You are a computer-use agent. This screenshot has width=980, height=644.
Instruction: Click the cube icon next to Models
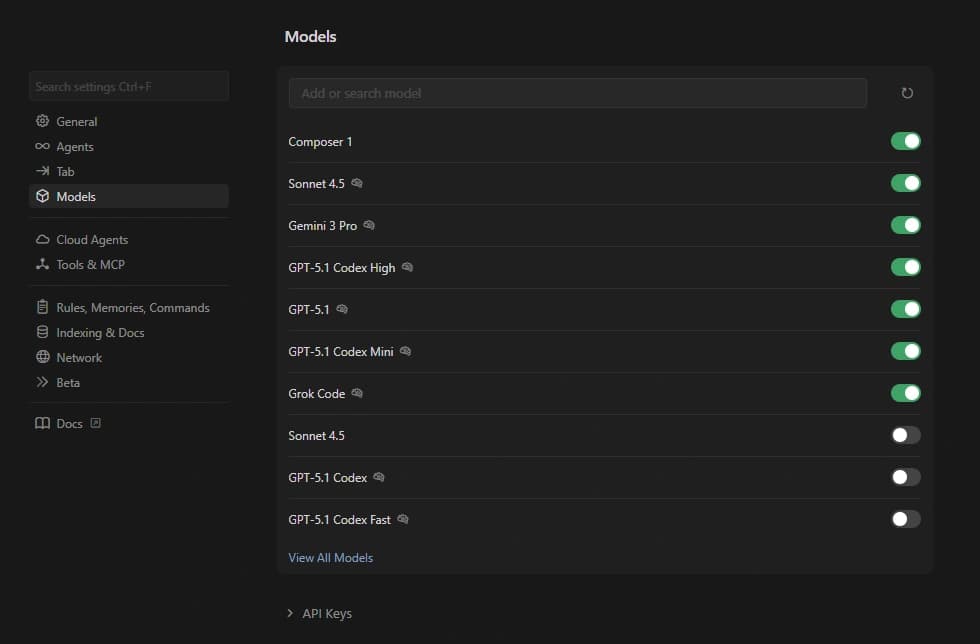pyautogui.click(x=41, y=196)
